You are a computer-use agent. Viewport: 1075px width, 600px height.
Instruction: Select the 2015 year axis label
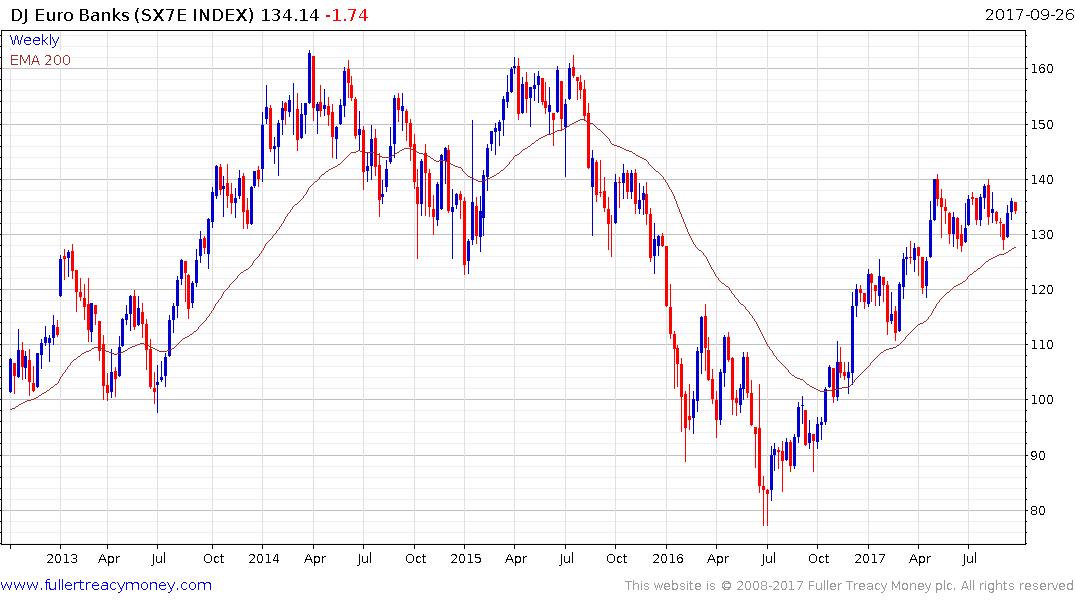466,558
